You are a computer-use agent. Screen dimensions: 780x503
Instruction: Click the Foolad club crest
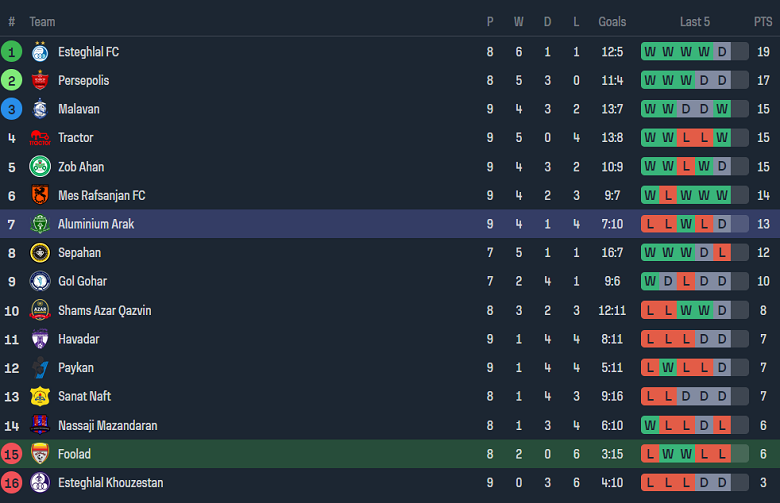point(40,454)
